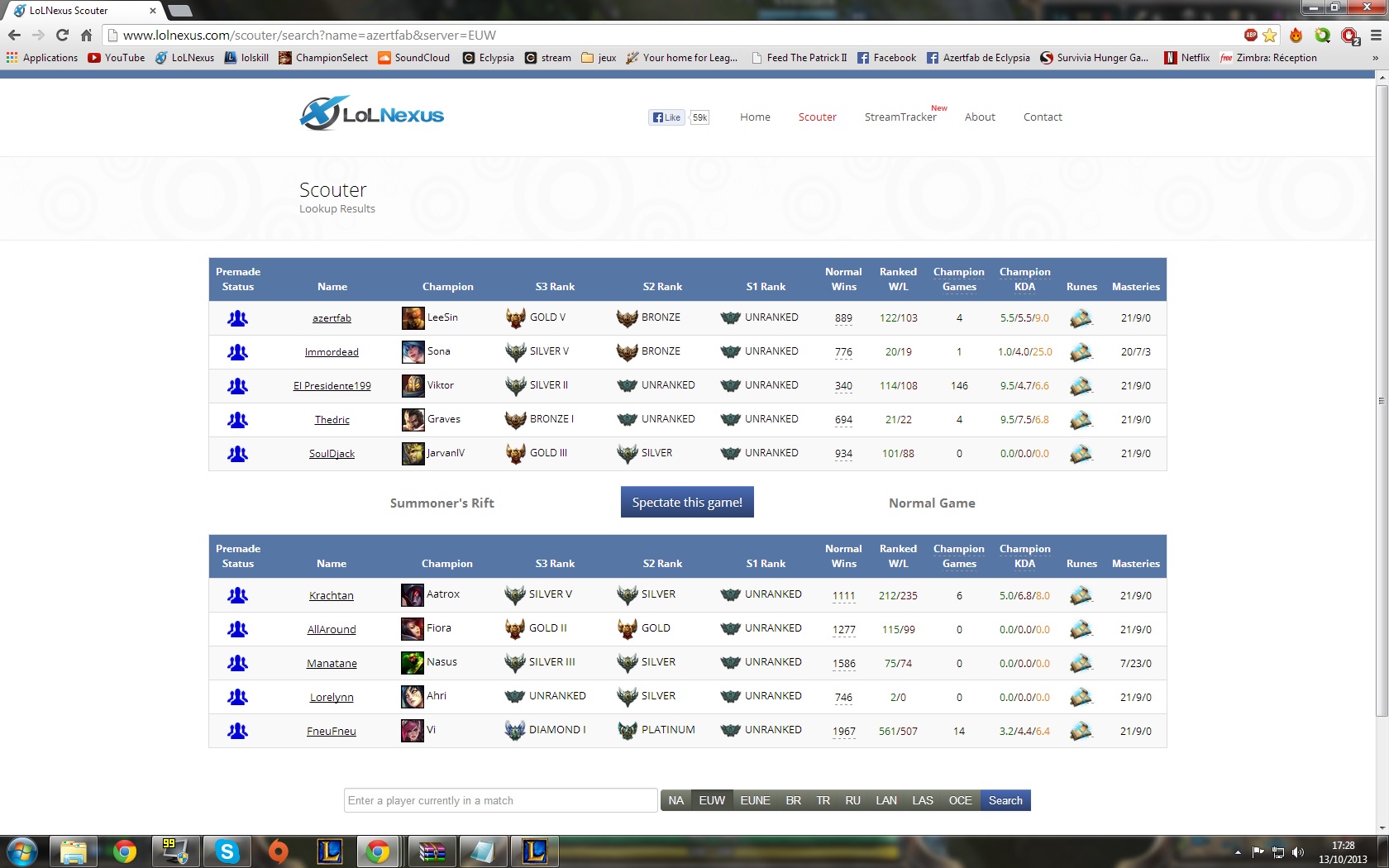Select the TR server option
This screenshot has height=868, width=1389.
823,800
